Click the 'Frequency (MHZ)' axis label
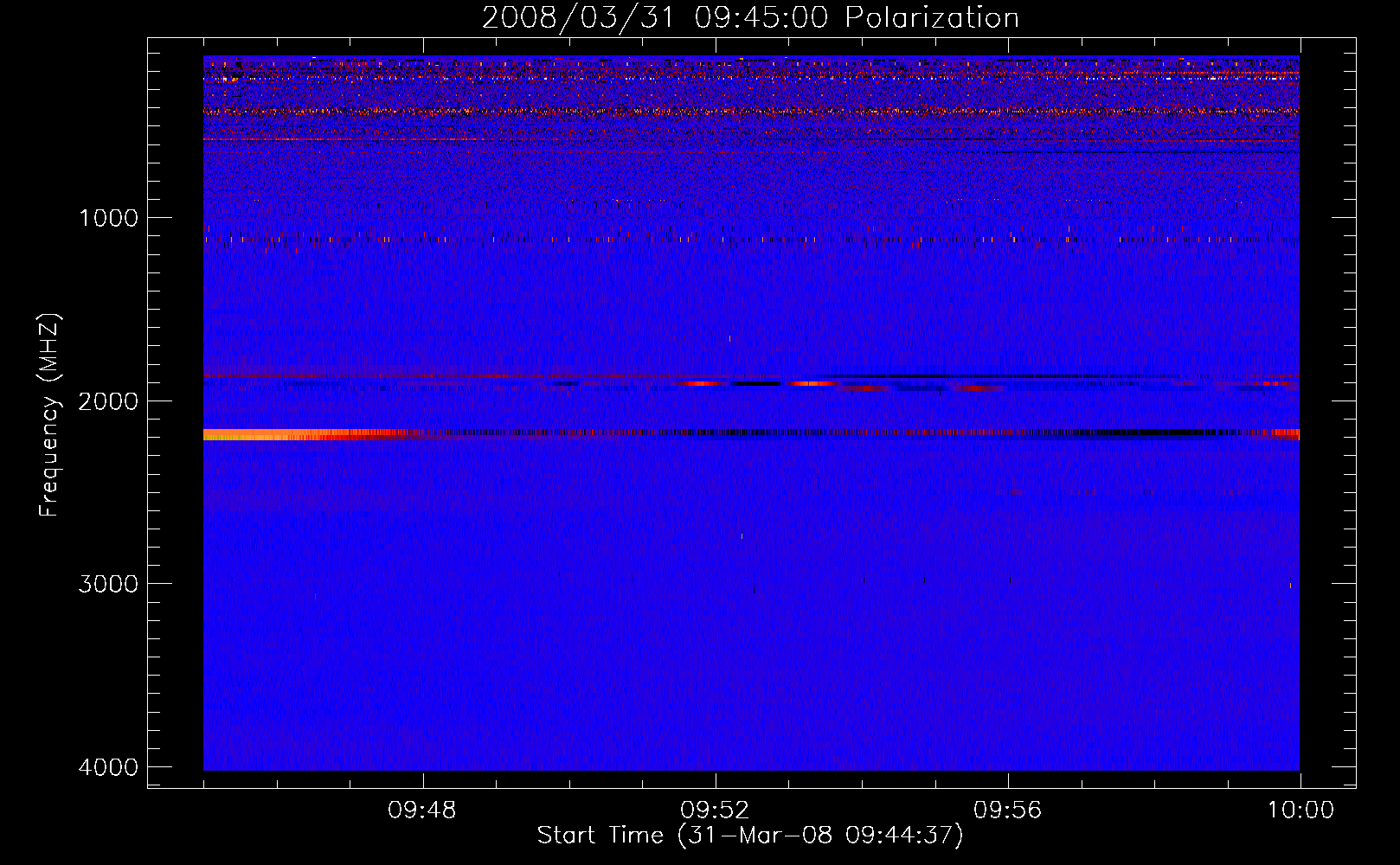The width and height of the screenshot is (1400, 865). [x=49, y=414]
